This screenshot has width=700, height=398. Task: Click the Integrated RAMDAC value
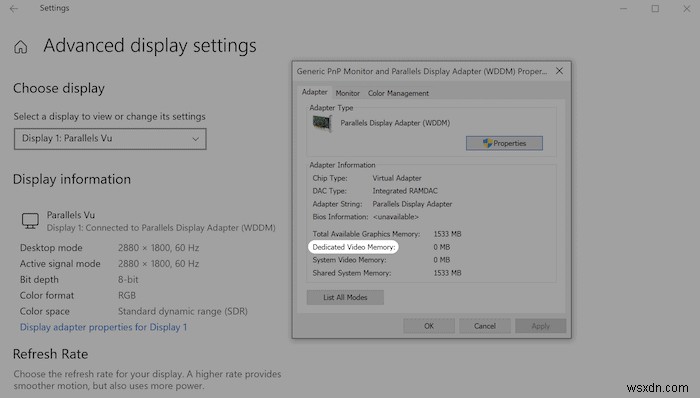405,191
